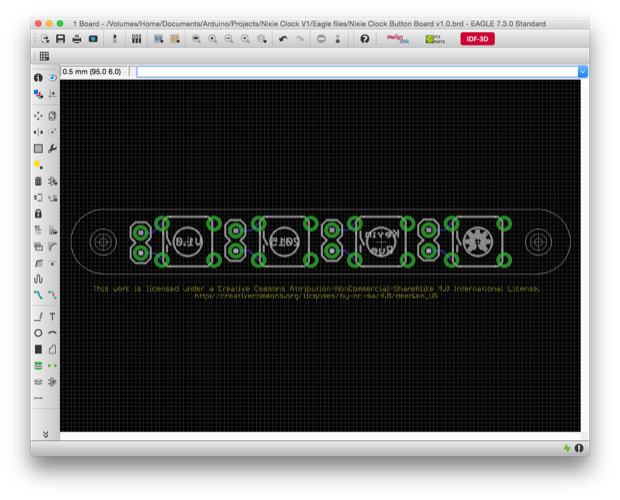Screen dimensions: 620x500
Task: Select the Pinswap tool
Action: point(38,197)
